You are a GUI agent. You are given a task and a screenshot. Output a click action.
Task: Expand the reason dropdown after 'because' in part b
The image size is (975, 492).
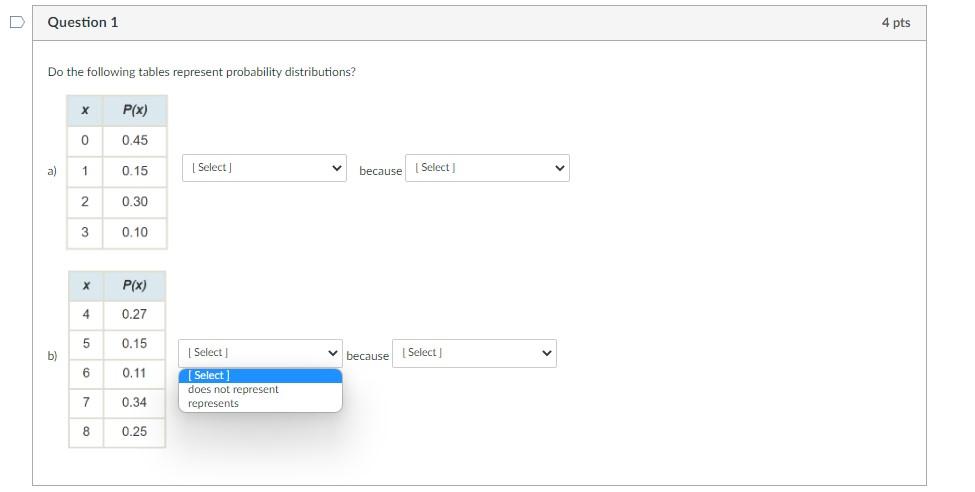tap(474, 353)
